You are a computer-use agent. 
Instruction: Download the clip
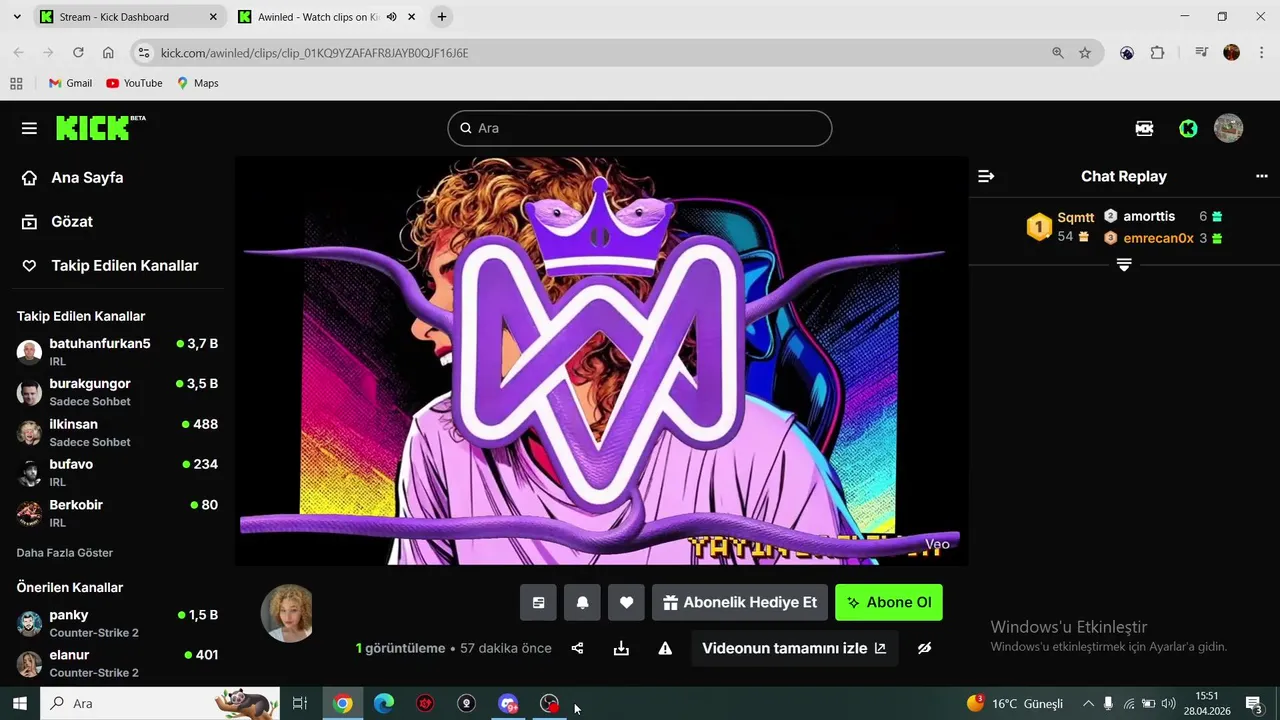(x=621, y=648)
